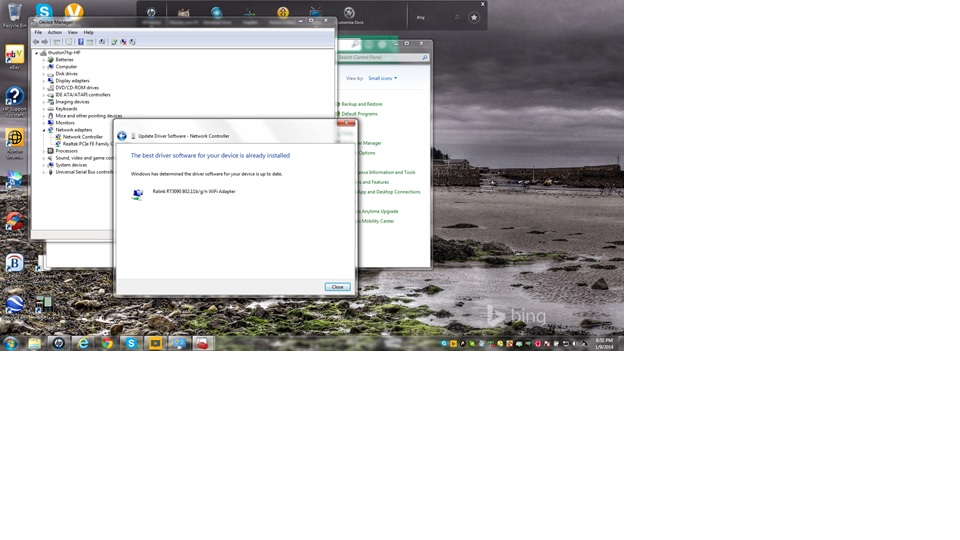Open RemoteApp and Desktop Connections link

click(389, 192)
